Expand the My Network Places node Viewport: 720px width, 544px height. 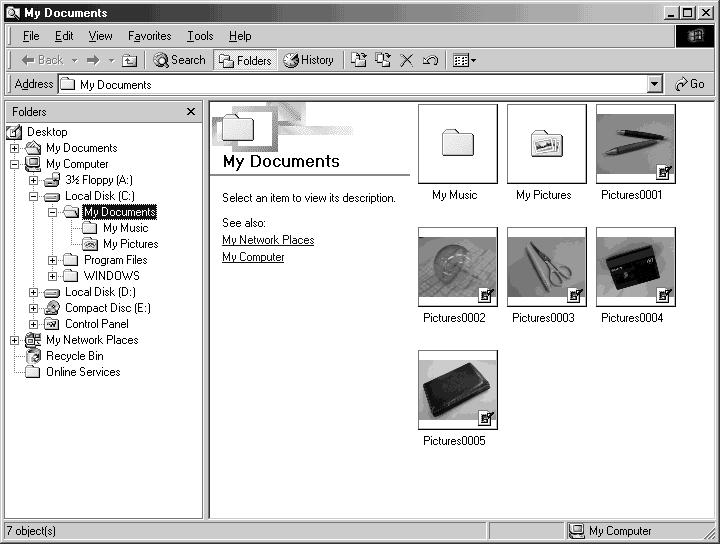click(x=14, y=340)
